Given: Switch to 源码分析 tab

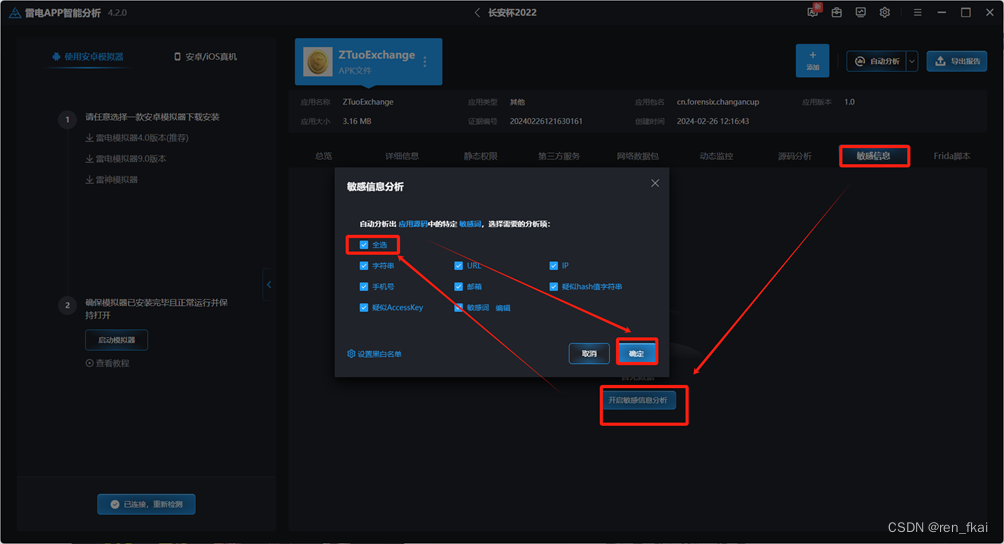Looking at the screenshot, I should 795,156.
